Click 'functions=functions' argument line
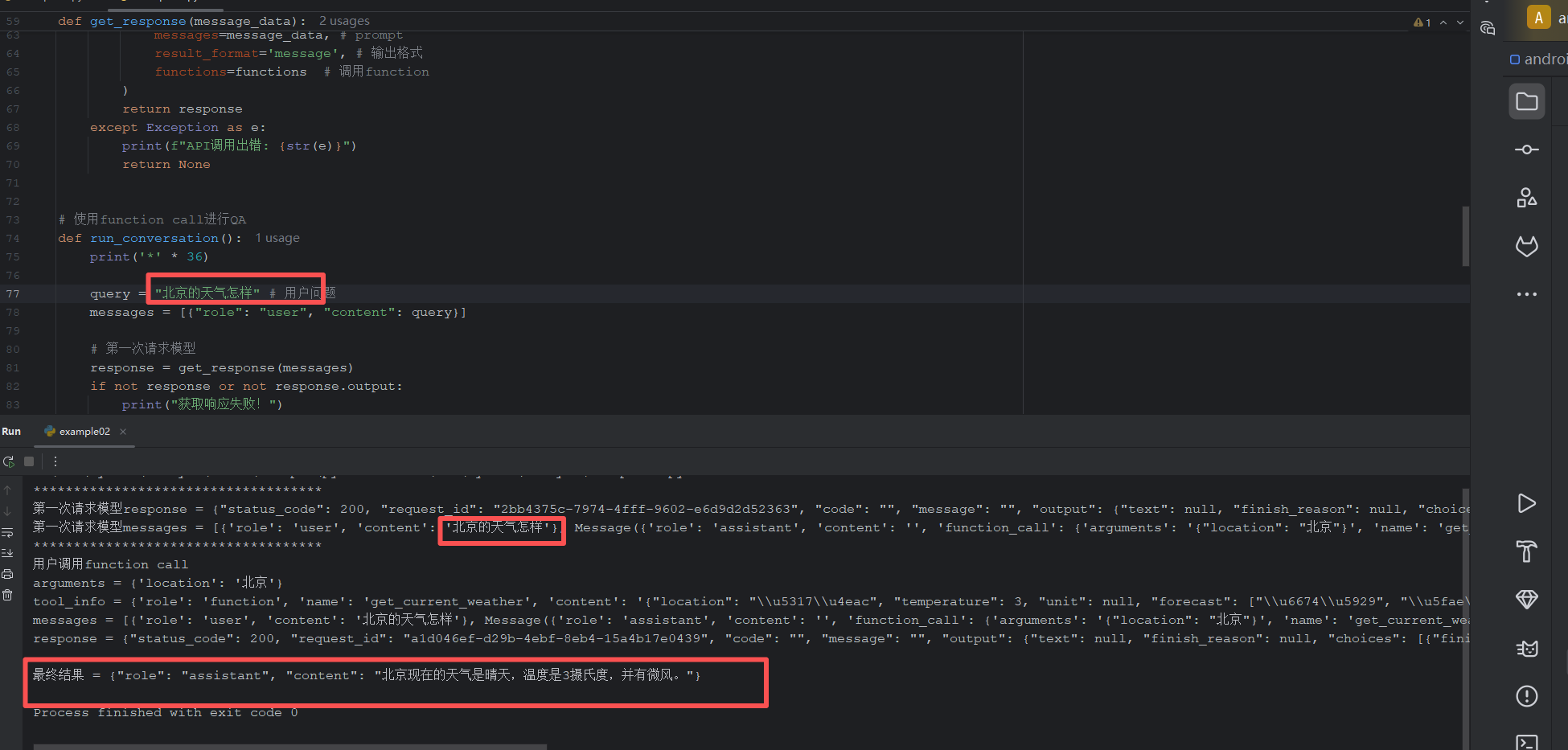The height and width of the screenshot is (750, 1568). 230,72
